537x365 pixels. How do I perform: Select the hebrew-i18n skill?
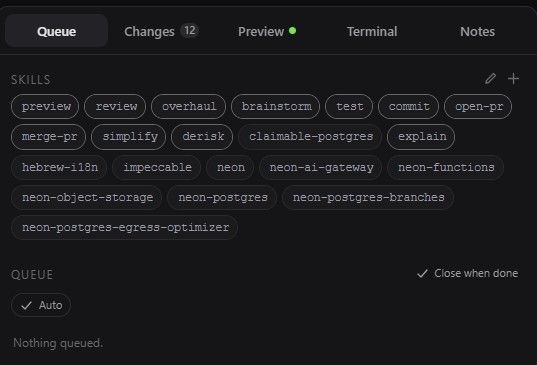59,167
